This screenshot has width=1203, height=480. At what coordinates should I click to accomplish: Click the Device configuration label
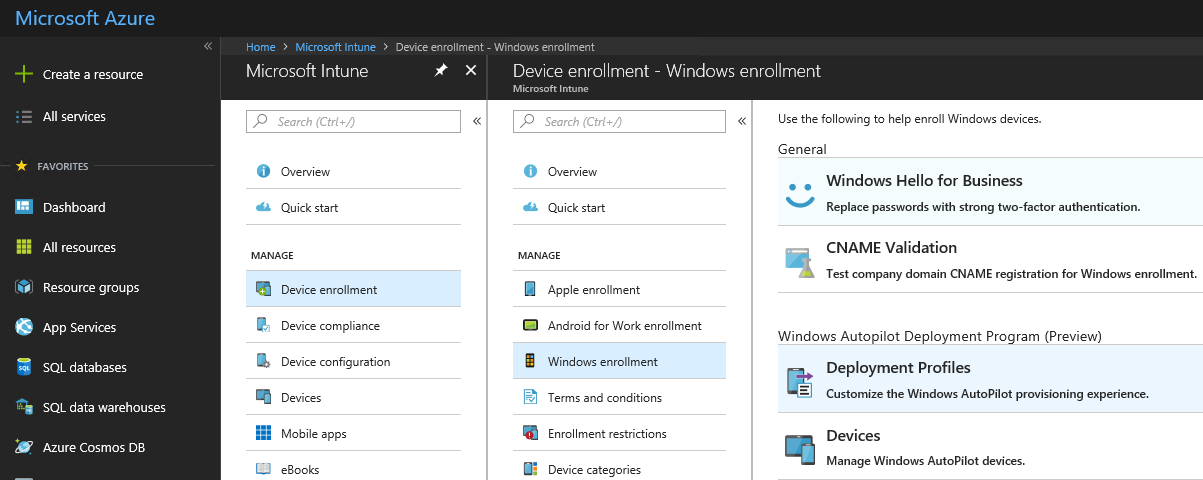[x=336, y=361]
